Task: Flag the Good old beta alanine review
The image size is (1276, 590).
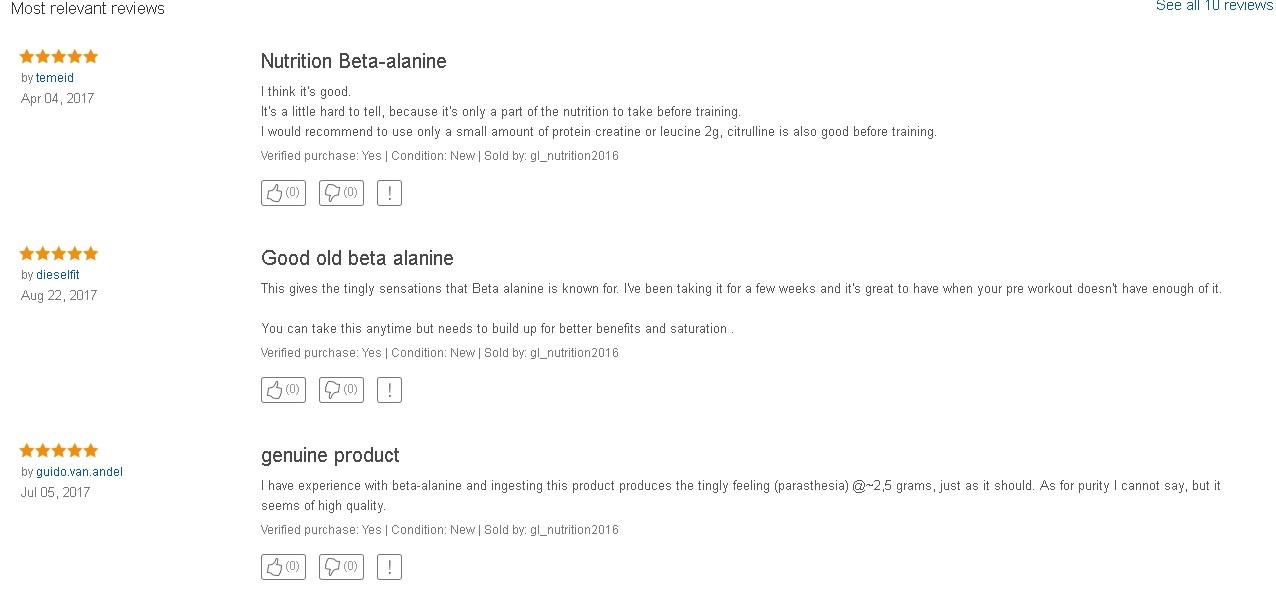Action: coord(389,390)
